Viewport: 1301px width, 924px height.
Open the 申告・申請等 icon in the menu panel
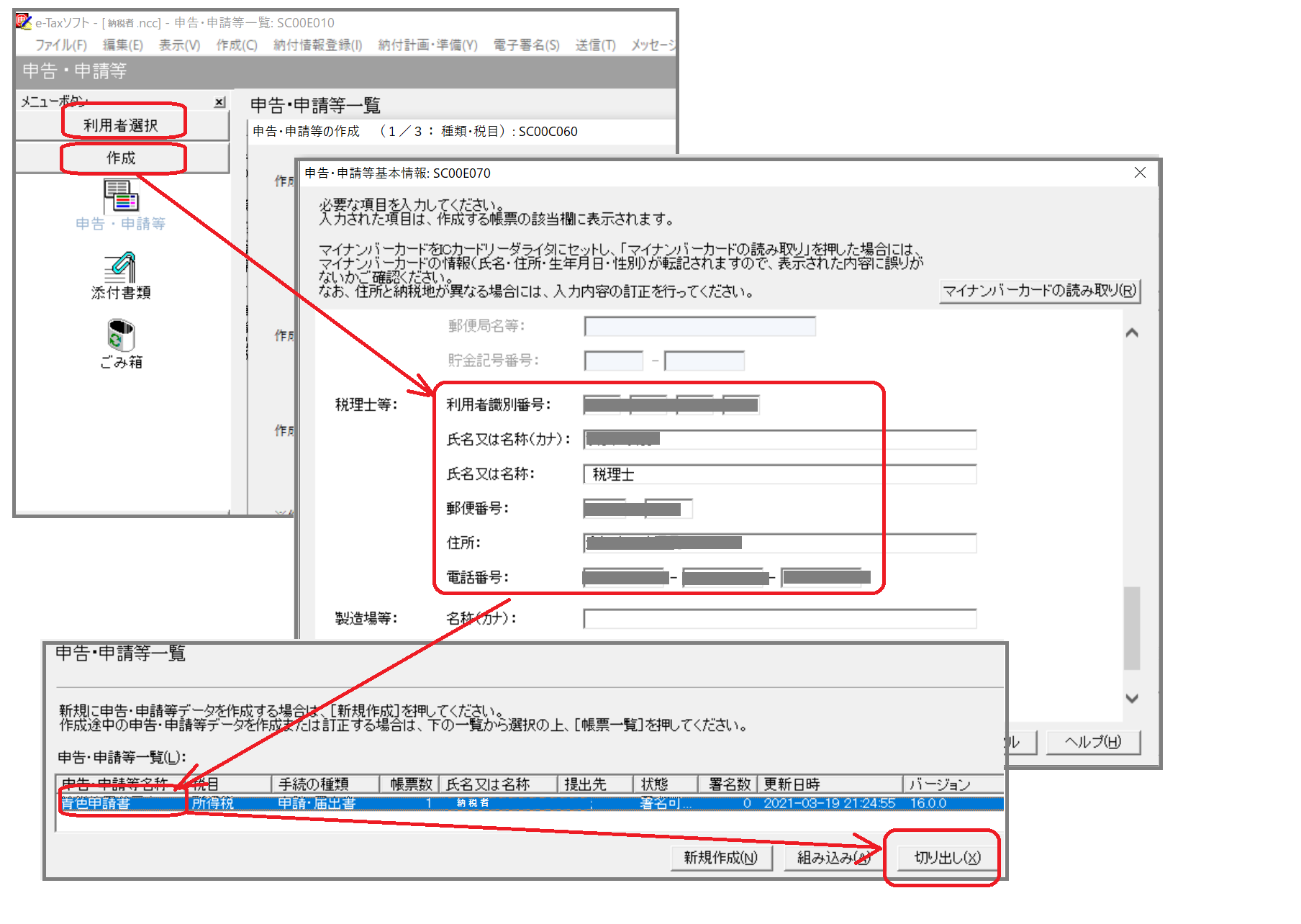[121, 205]
